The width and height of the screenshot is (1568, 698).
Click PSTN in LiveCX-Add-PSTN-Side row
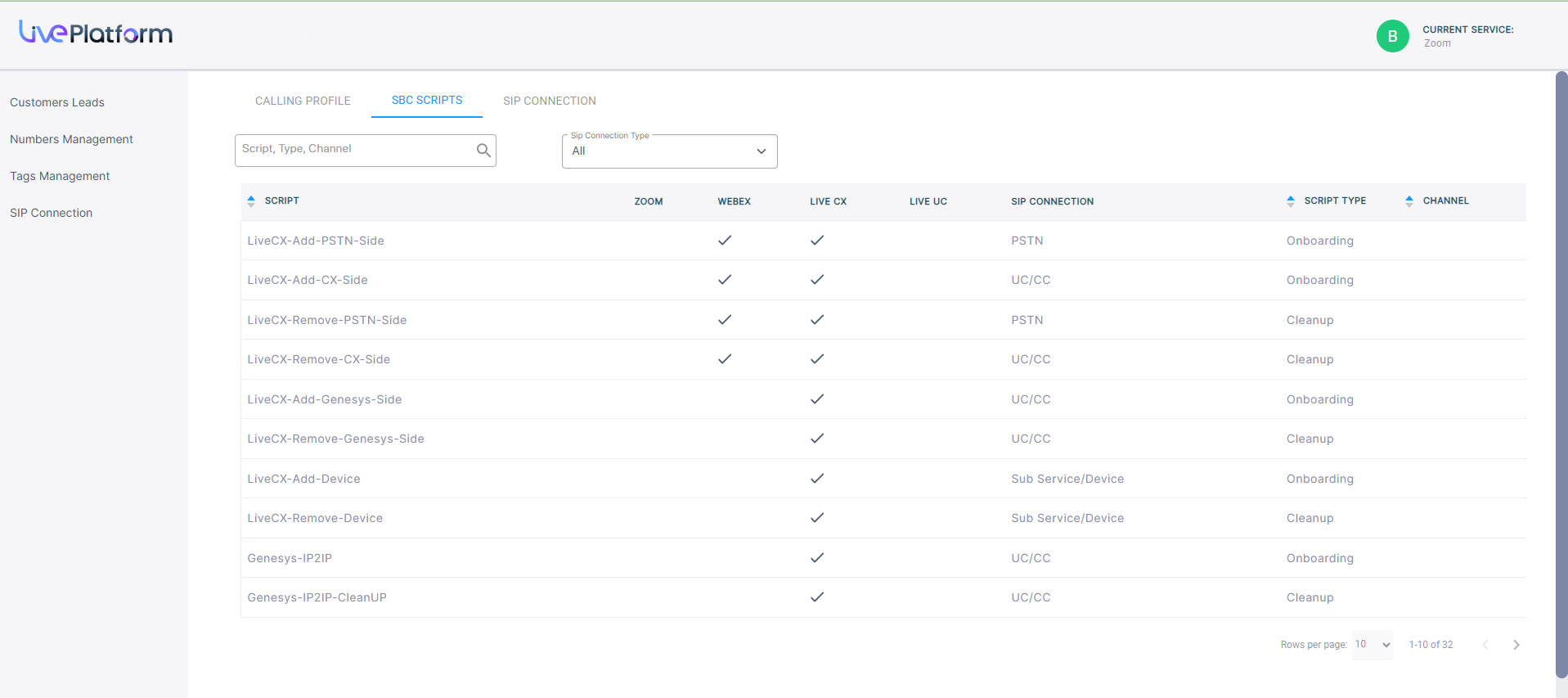(x=1027, y=241)
